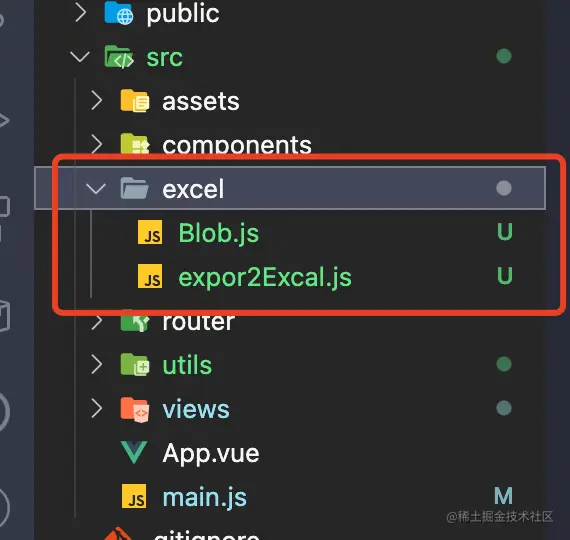The image size is (570, 540).
Task: Collapse the excel folder chevron
Action: point(96,188)
